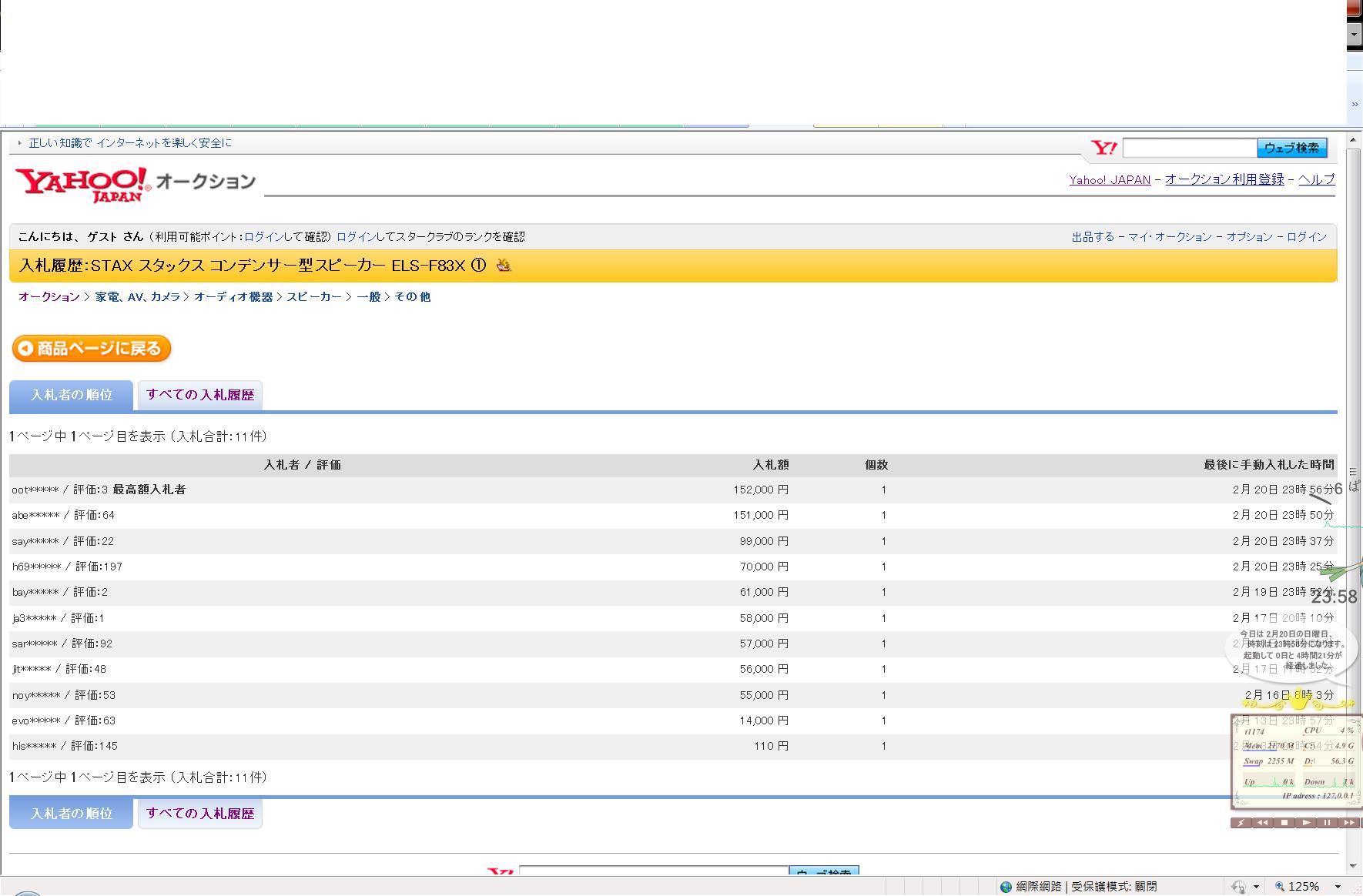Go to オークション breadcrumb link
Viewport: 1363px width, 896px height.
tap(49, 297)
